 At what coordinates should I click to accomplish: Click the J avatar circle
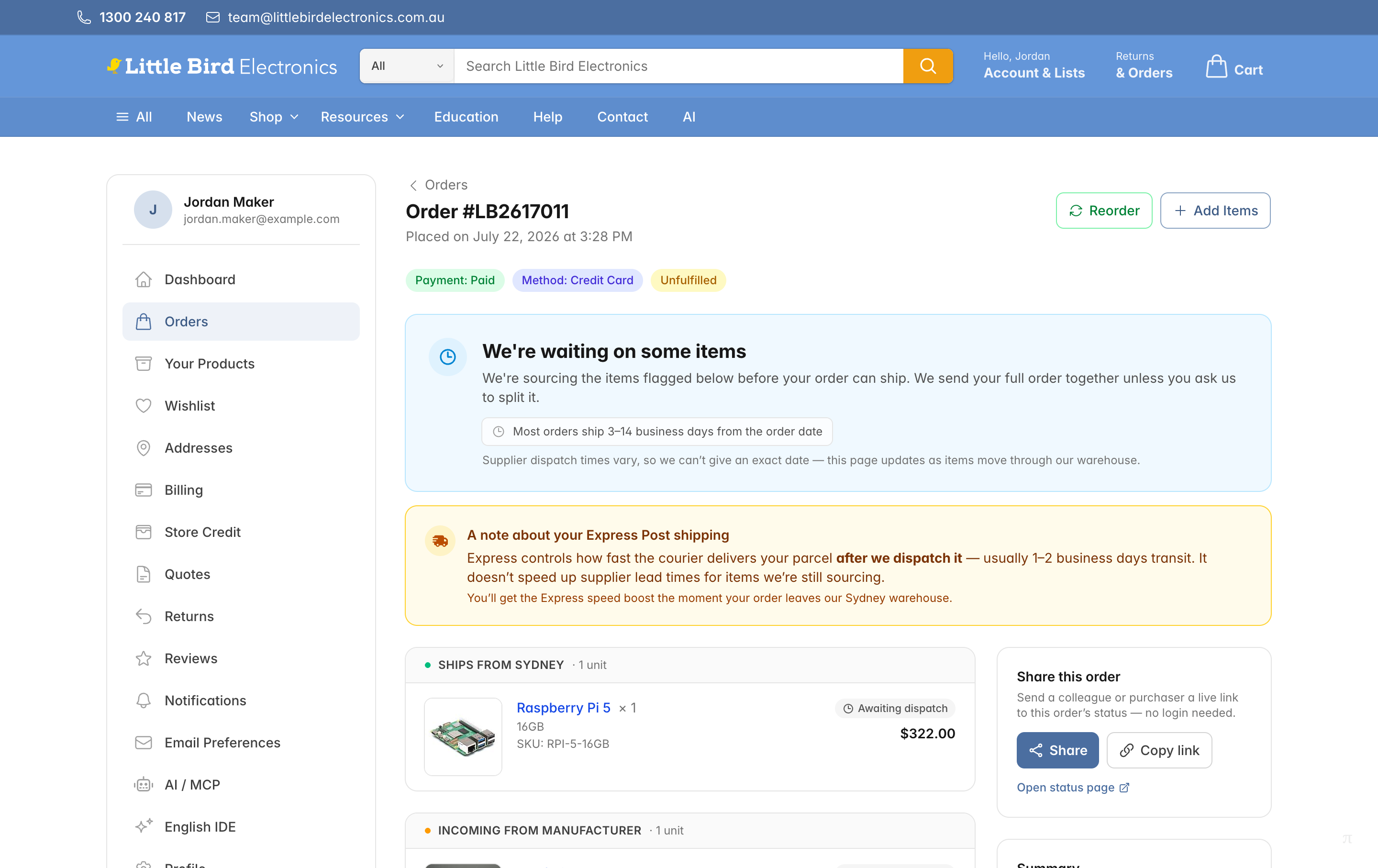click(153, 210)
